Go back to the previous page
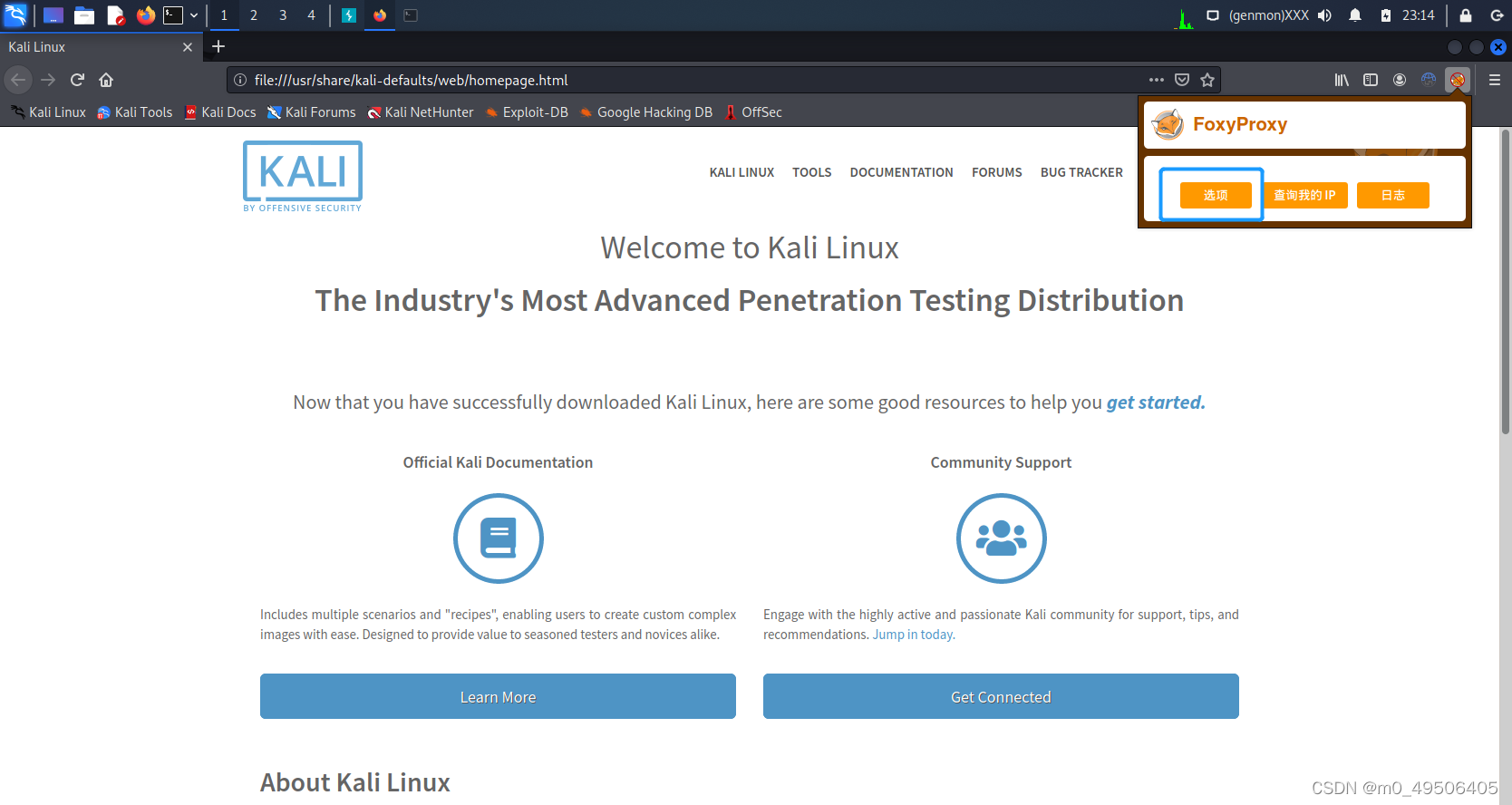 18,80
